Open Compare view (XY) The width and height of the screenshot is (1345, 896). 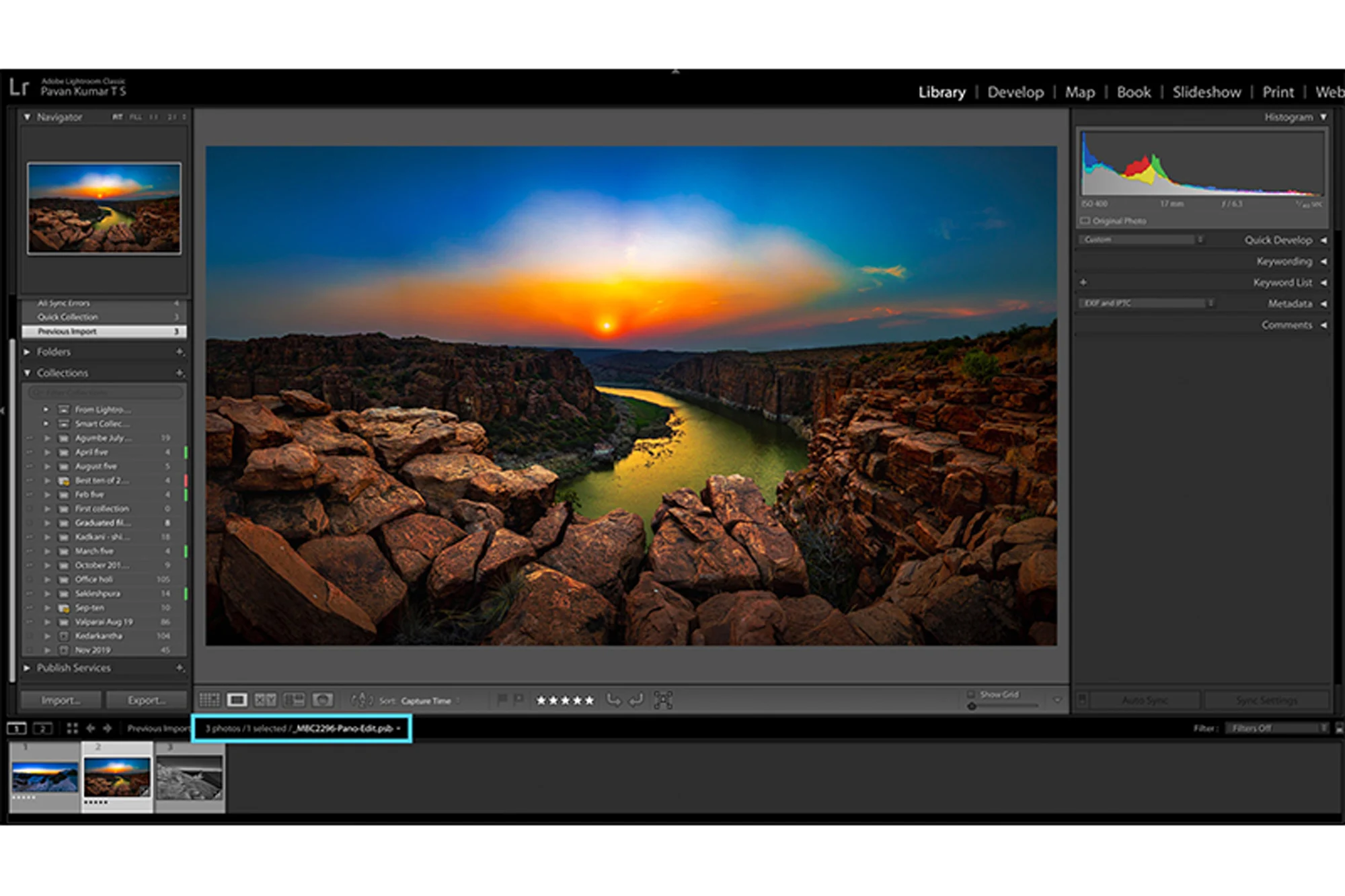pos(265,700)
